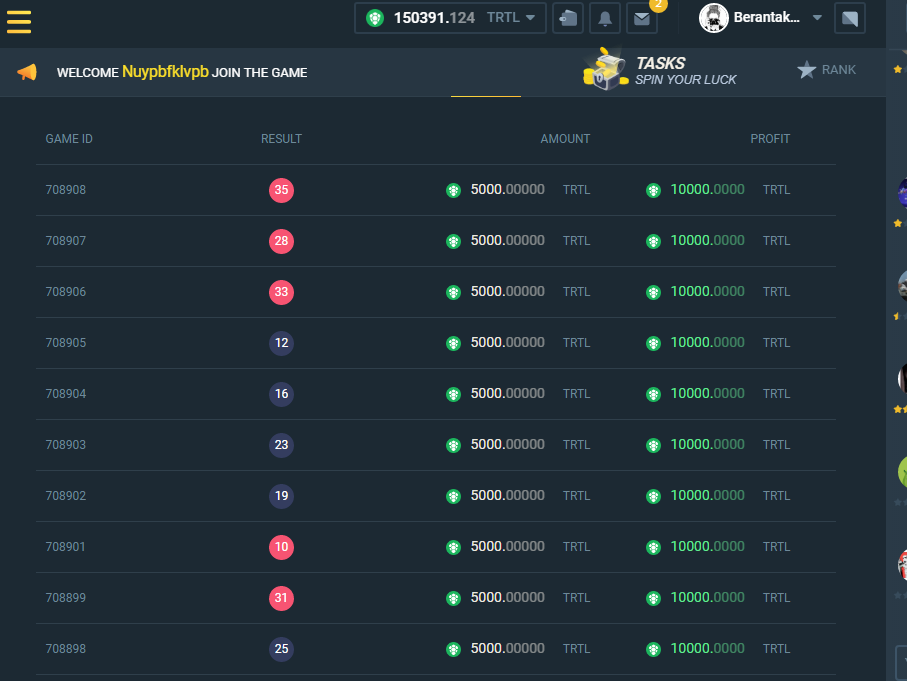Image resolution: width=907 pixels, height=681 pixels.
Task: Click the coin icon in 708905 amount
Action: coord(453,343)
